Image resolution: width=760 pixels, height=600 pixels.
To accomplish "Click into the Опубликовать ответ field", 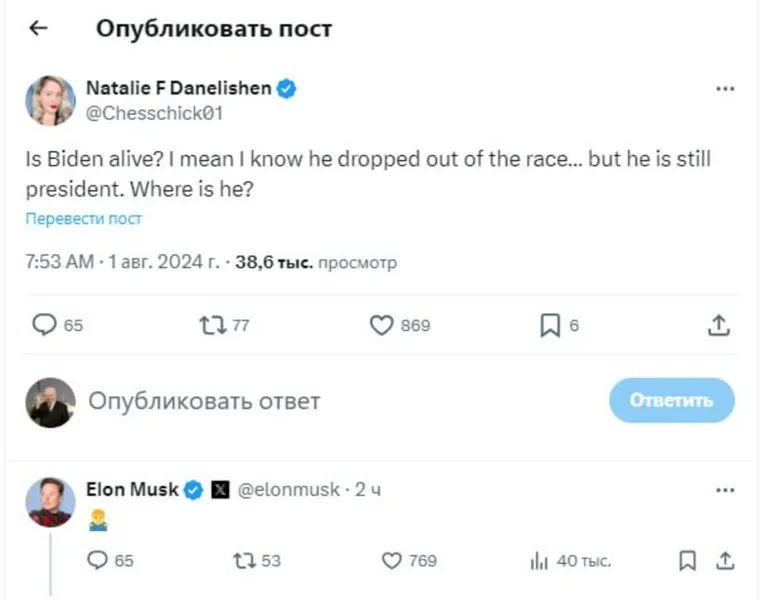I will click(x=300, y=401).
